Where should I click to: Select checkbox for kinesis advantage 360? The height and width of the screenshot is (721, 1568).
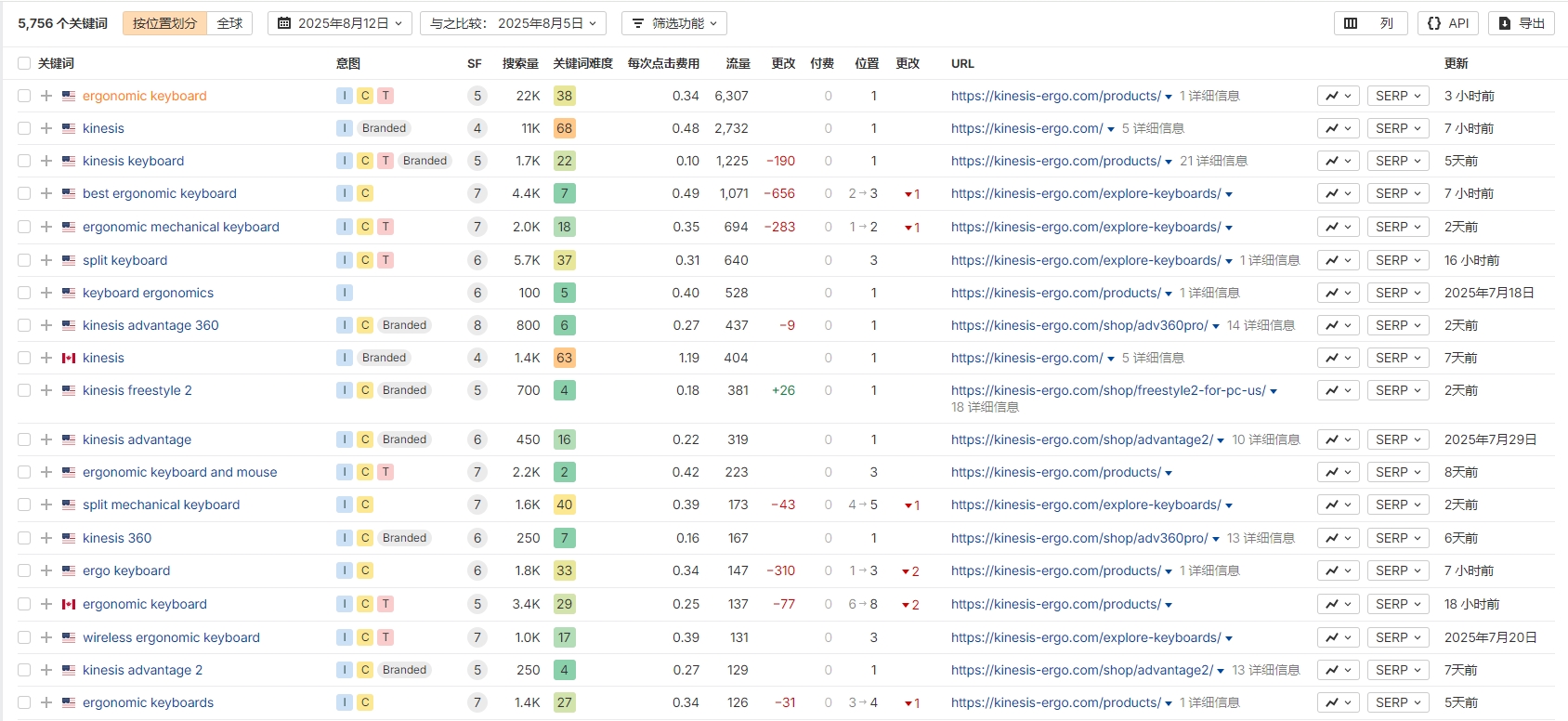tap(24, 325)
